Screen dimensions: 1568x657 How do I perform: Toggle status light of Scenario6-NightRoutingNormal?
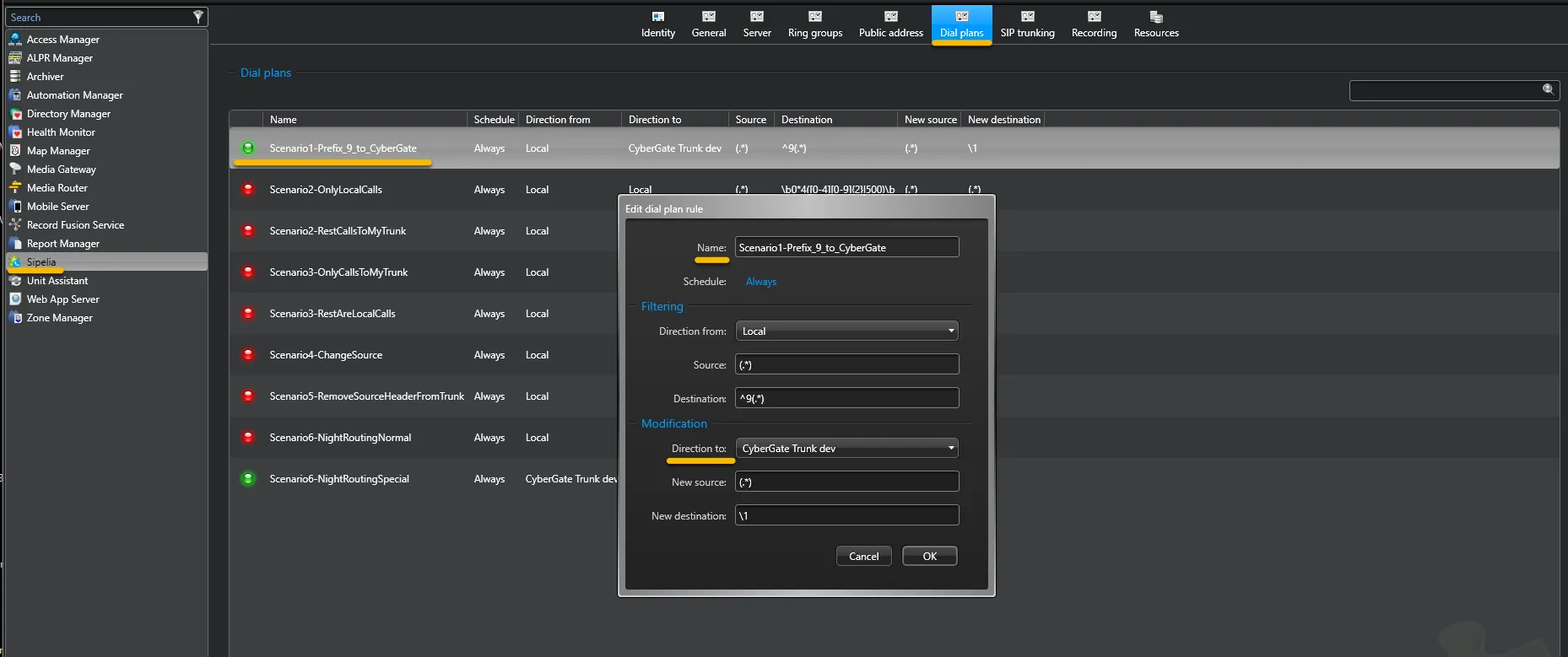click(248, 437)
